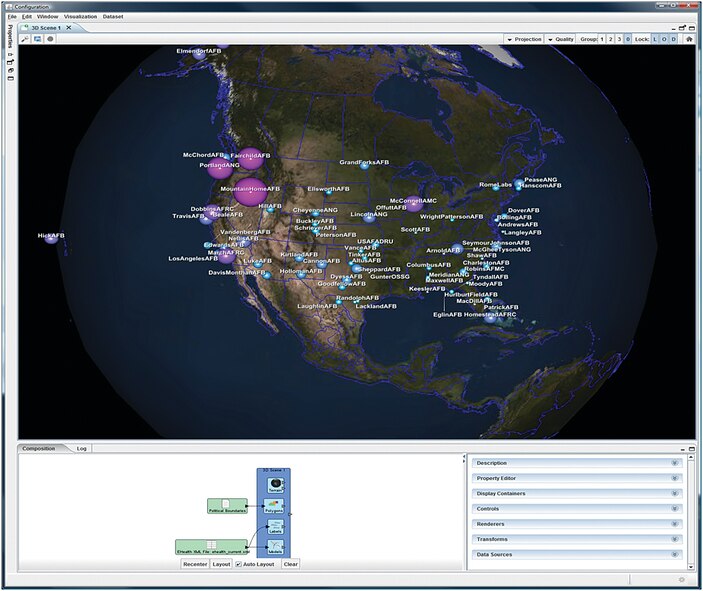Screen dimensions: 703x591
Task: Expand the Description section
Action: (x=577, y=463)
